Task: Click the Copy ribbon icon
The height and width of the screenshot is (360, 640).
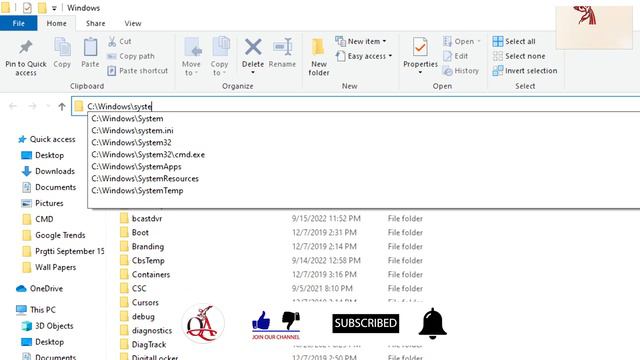Action: coord(62,47)
